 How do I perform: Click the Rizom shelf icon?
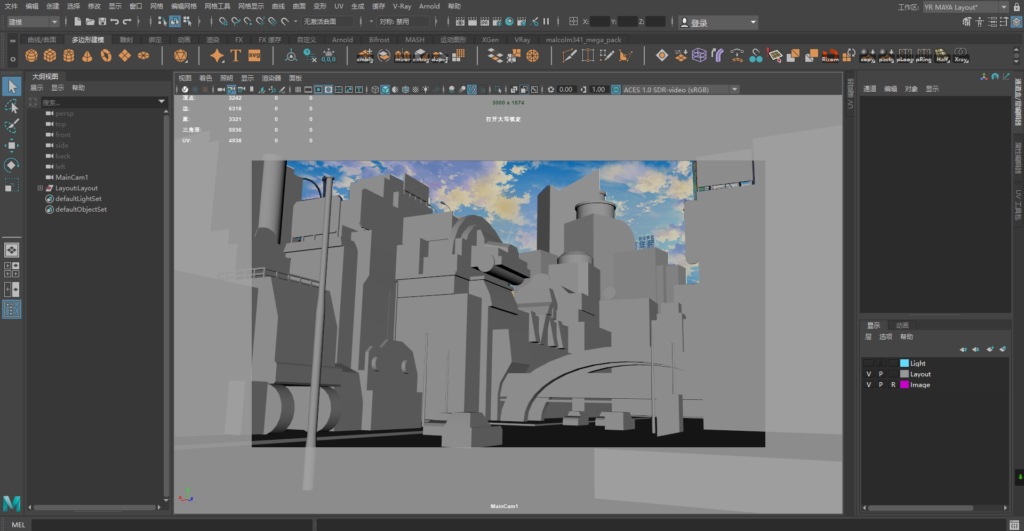point(830,56)
